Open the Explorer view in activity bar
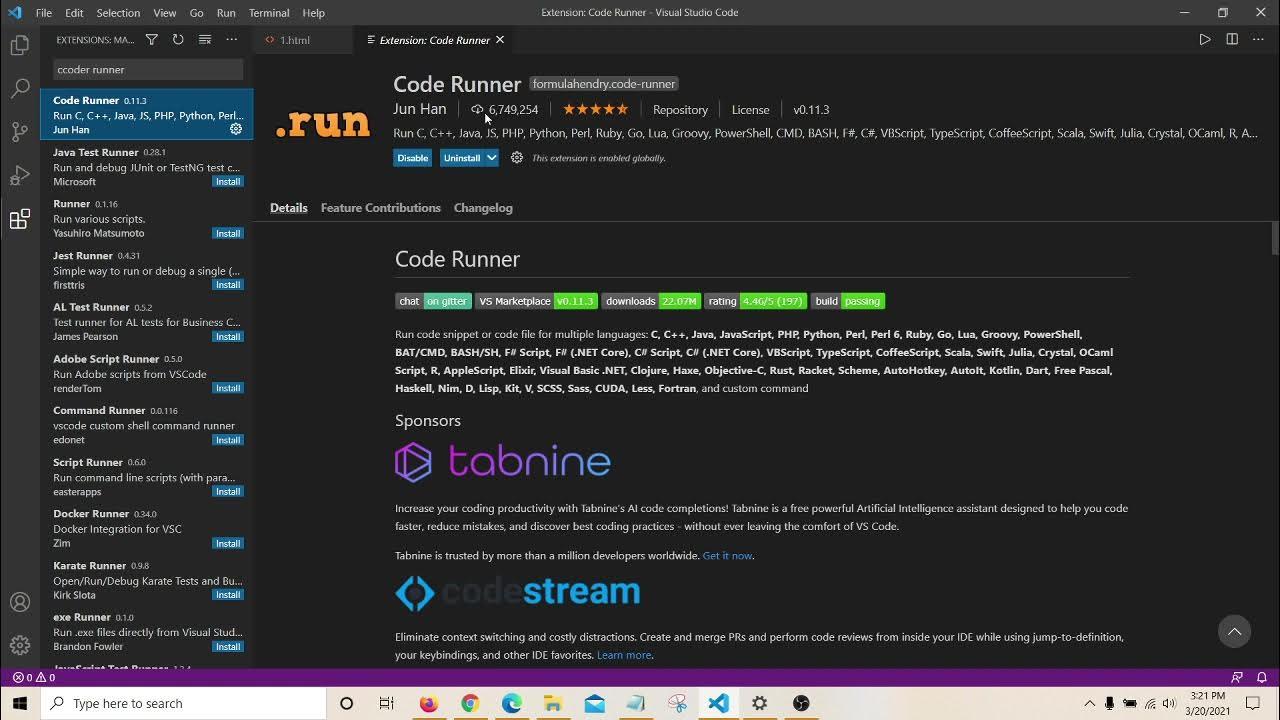This screenshot has height=720, width=1280. coord(19,45)
